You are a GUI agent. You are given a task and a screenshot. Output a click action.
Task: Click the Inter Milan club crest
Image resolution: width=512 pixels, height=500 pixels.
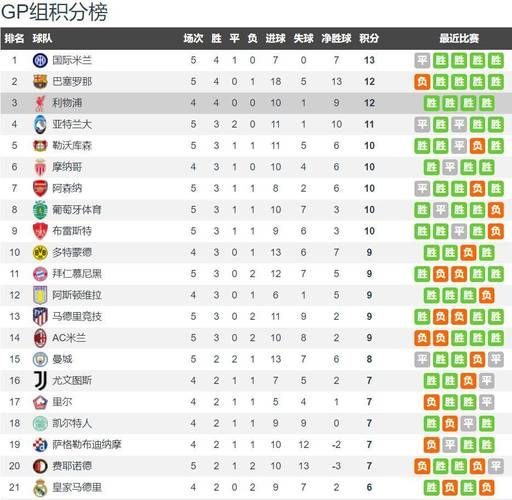tap(40, 60)
